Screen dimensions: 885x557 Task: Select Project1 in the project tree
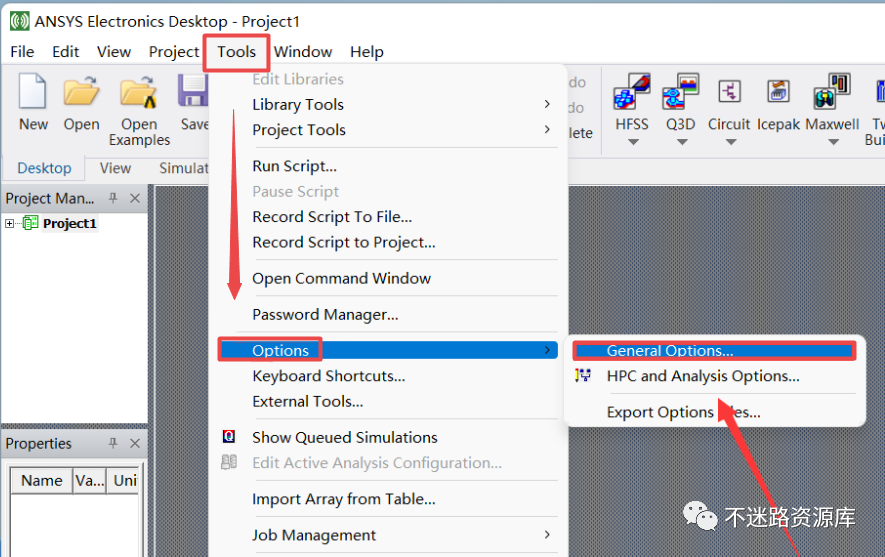70,223
